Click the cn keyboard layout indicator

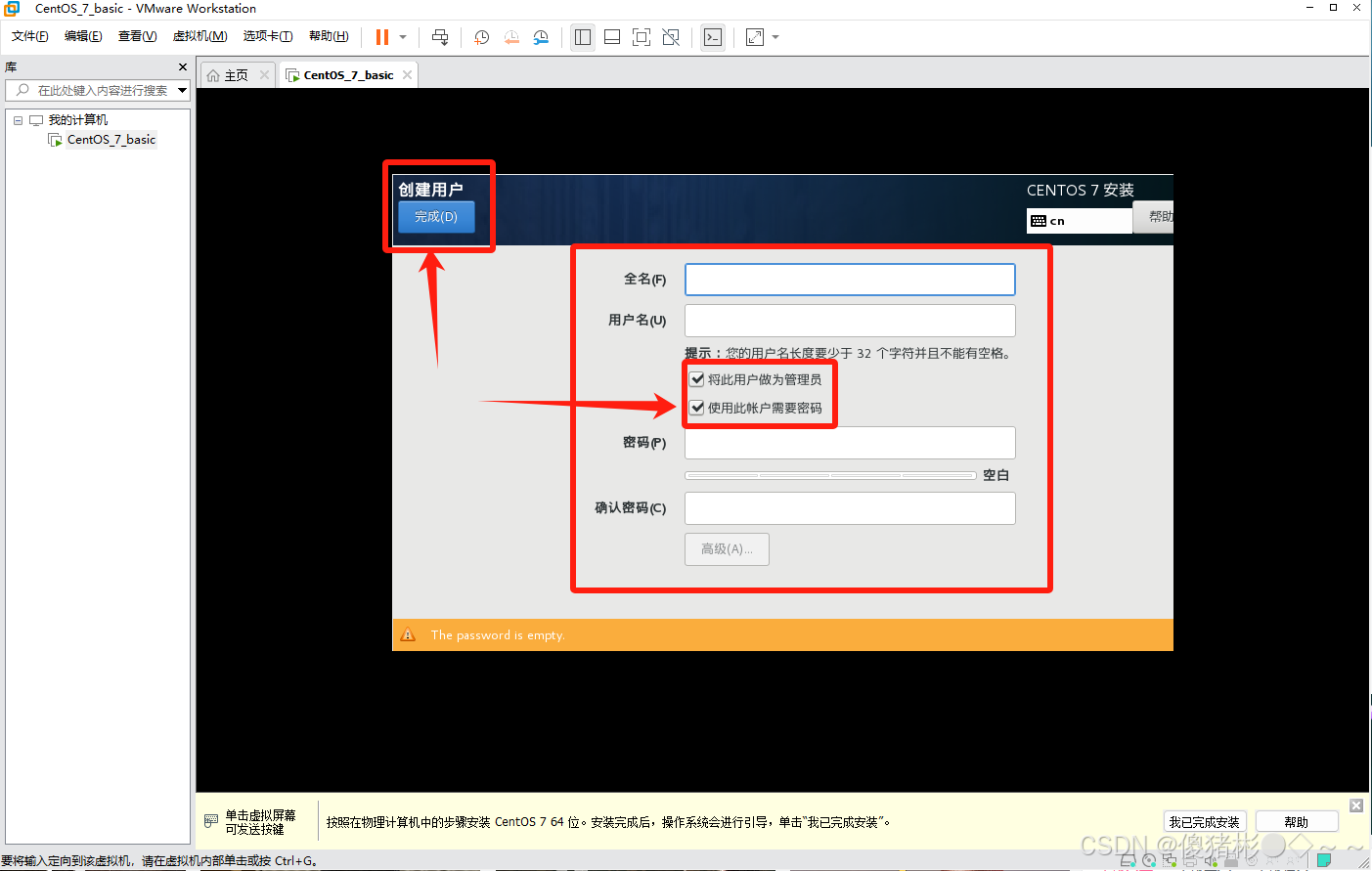1080,221
